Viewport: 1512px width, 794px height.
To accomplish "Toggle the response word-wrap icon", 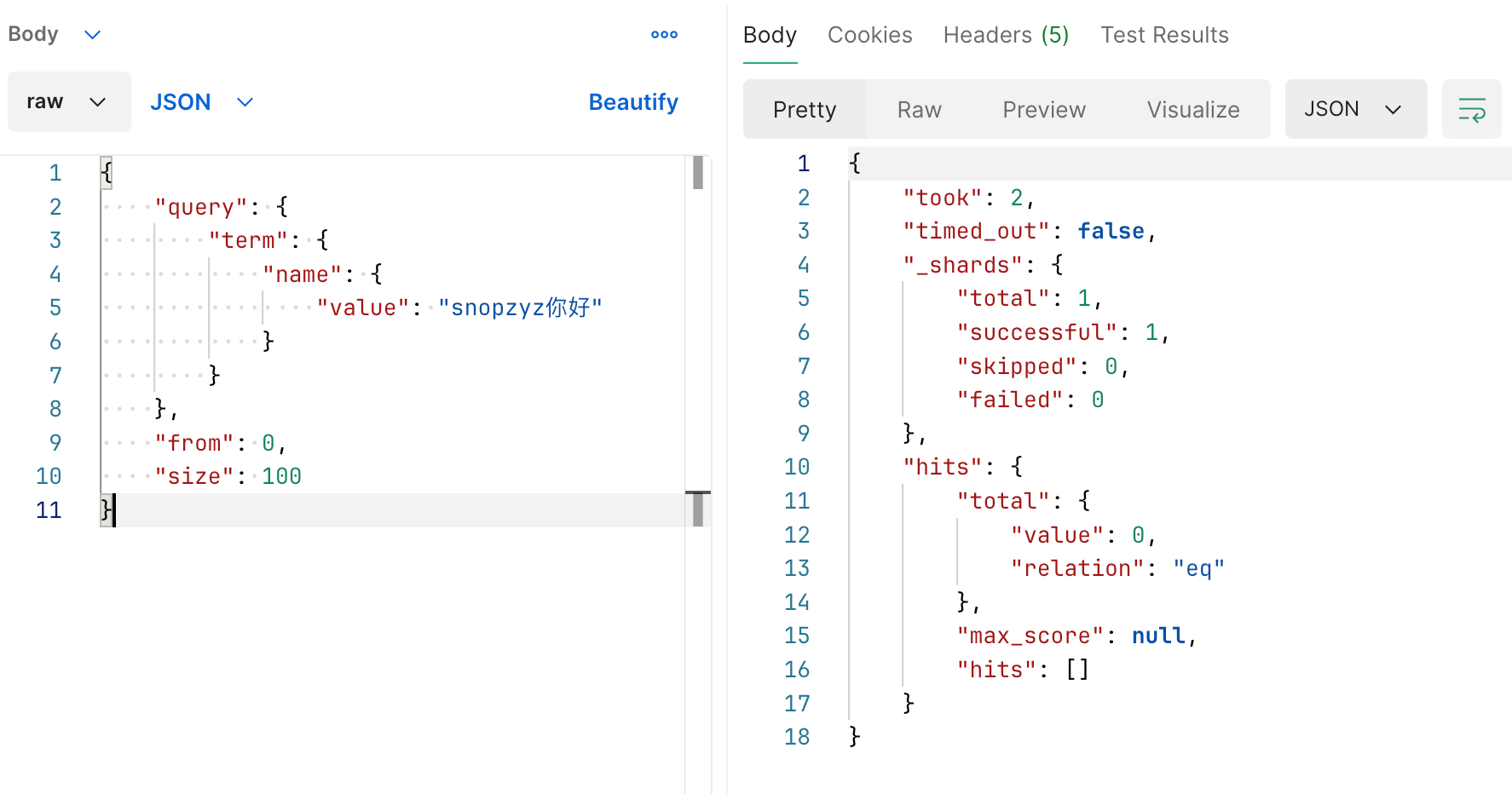I will tap(1471, 110).
